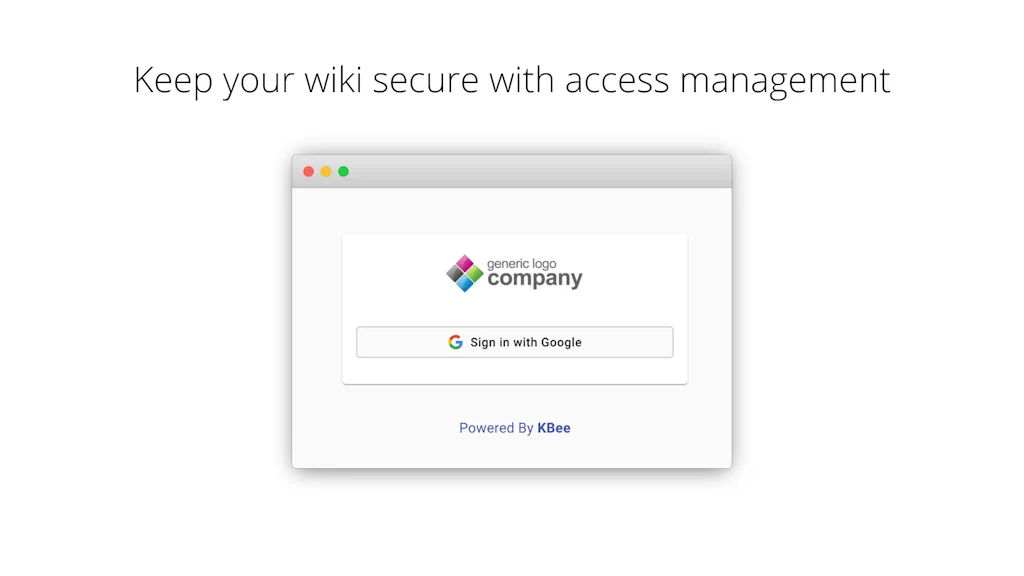1024x576 pixels.
Task: Click the diamond-shaped company logo icon
Action: (465, 273)
